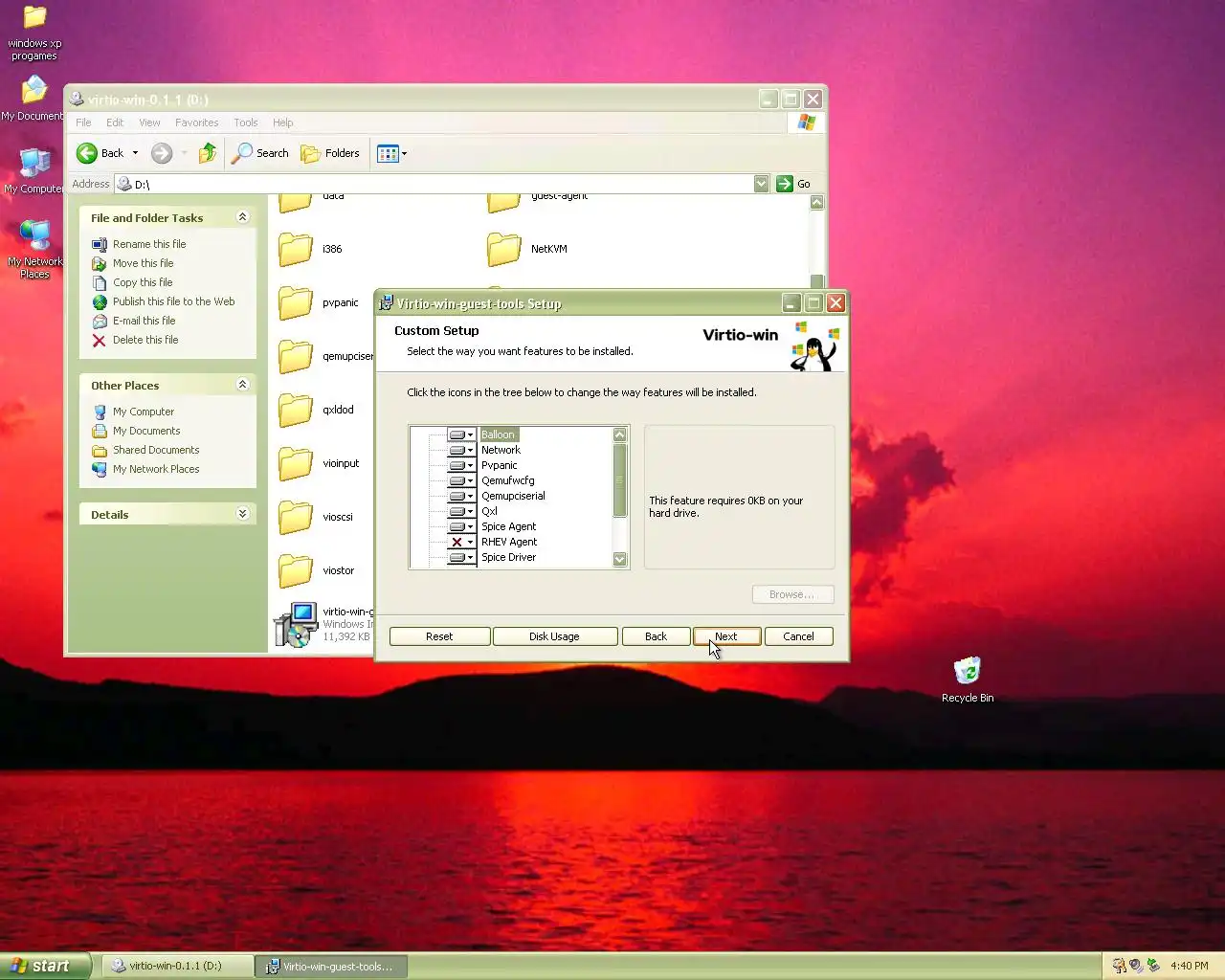The image size is (1225, 980).
Task: Click the Search toolbar button
Action: click(260, 153)
